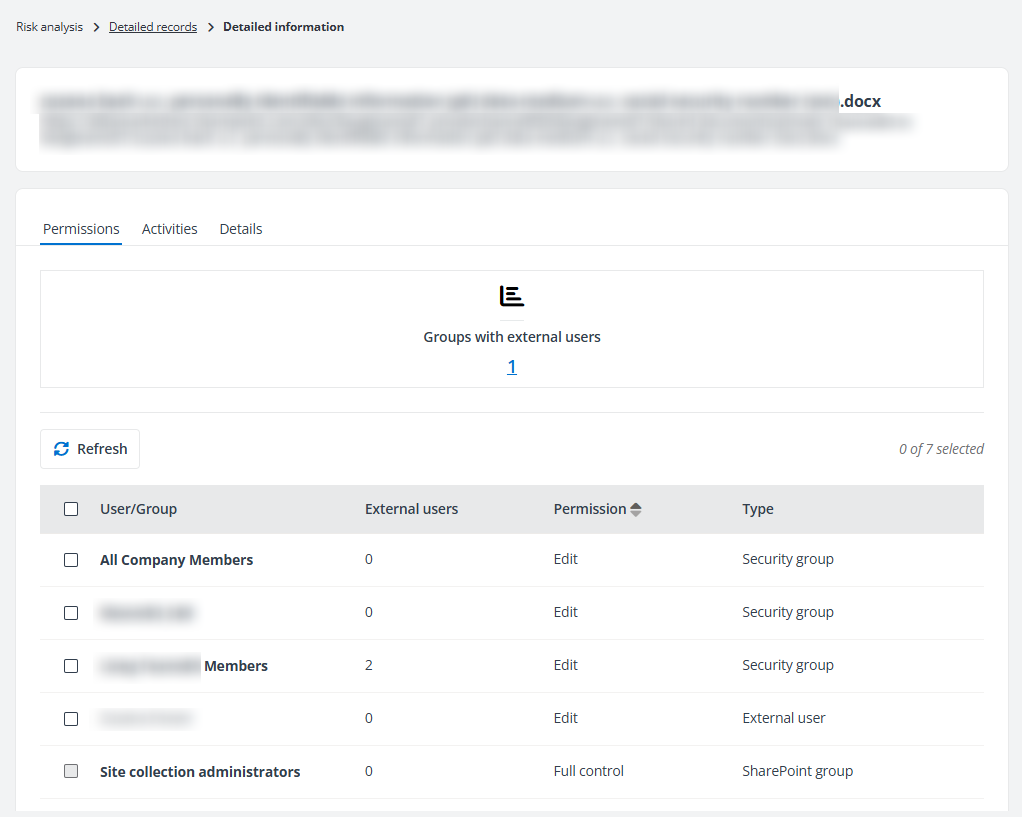Click Security group in All Company Members row
This screenshot has height=817, width=1022.
coord(787,559)
